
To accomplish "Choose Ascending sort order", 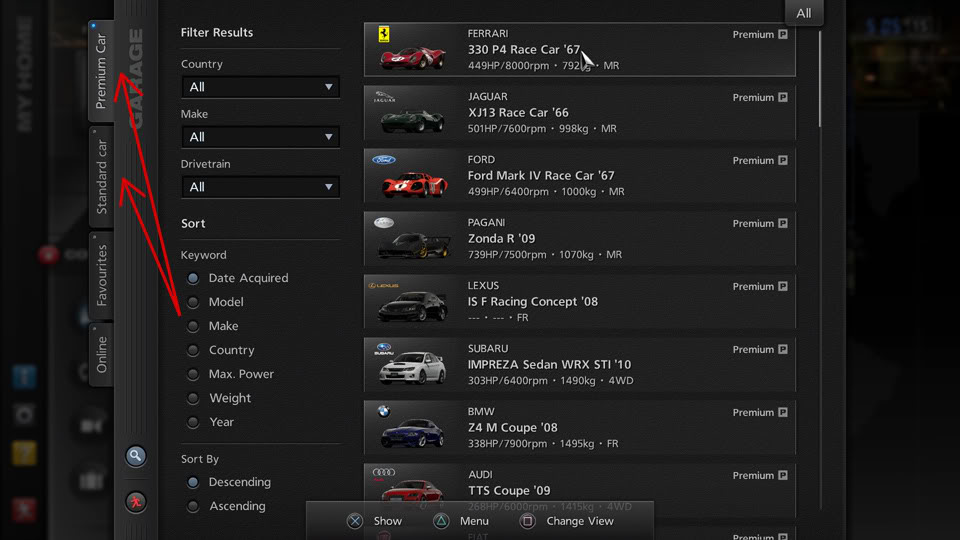I will click(x=193, y=506).
